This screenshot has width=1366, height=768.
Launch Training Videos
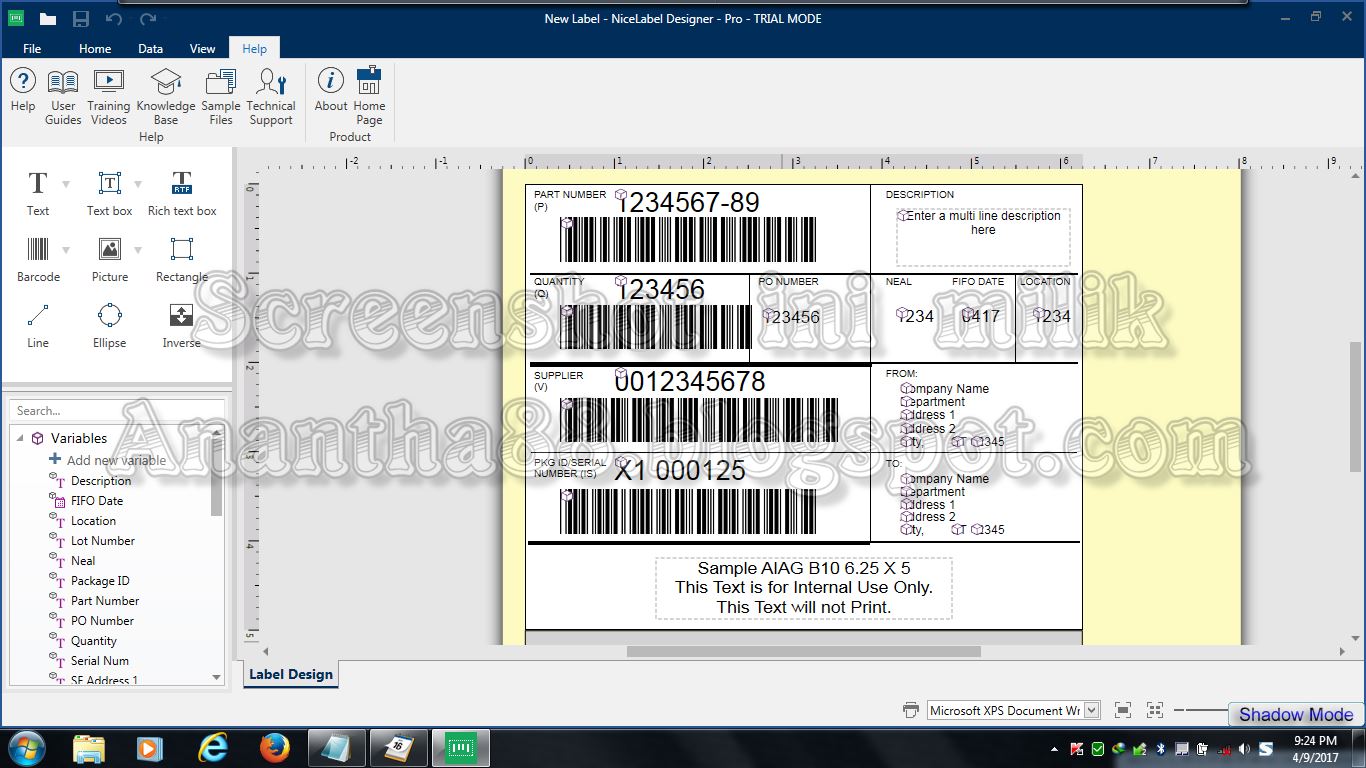pyautogui.click(x=108, y=97)
